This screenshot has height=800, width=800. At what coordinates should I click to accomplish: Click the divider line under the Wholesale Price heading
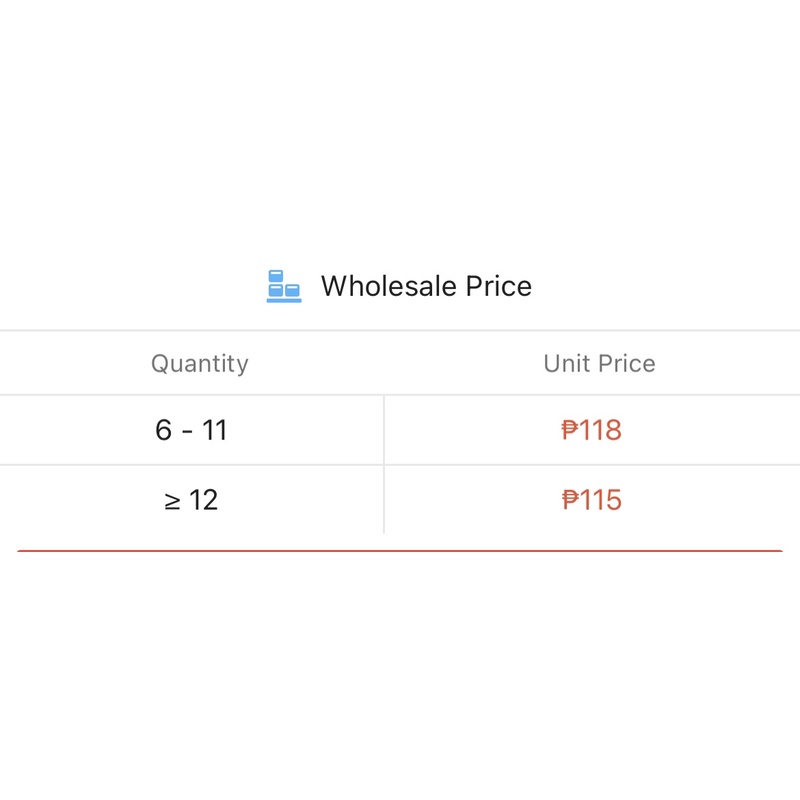tap(400, 330)
